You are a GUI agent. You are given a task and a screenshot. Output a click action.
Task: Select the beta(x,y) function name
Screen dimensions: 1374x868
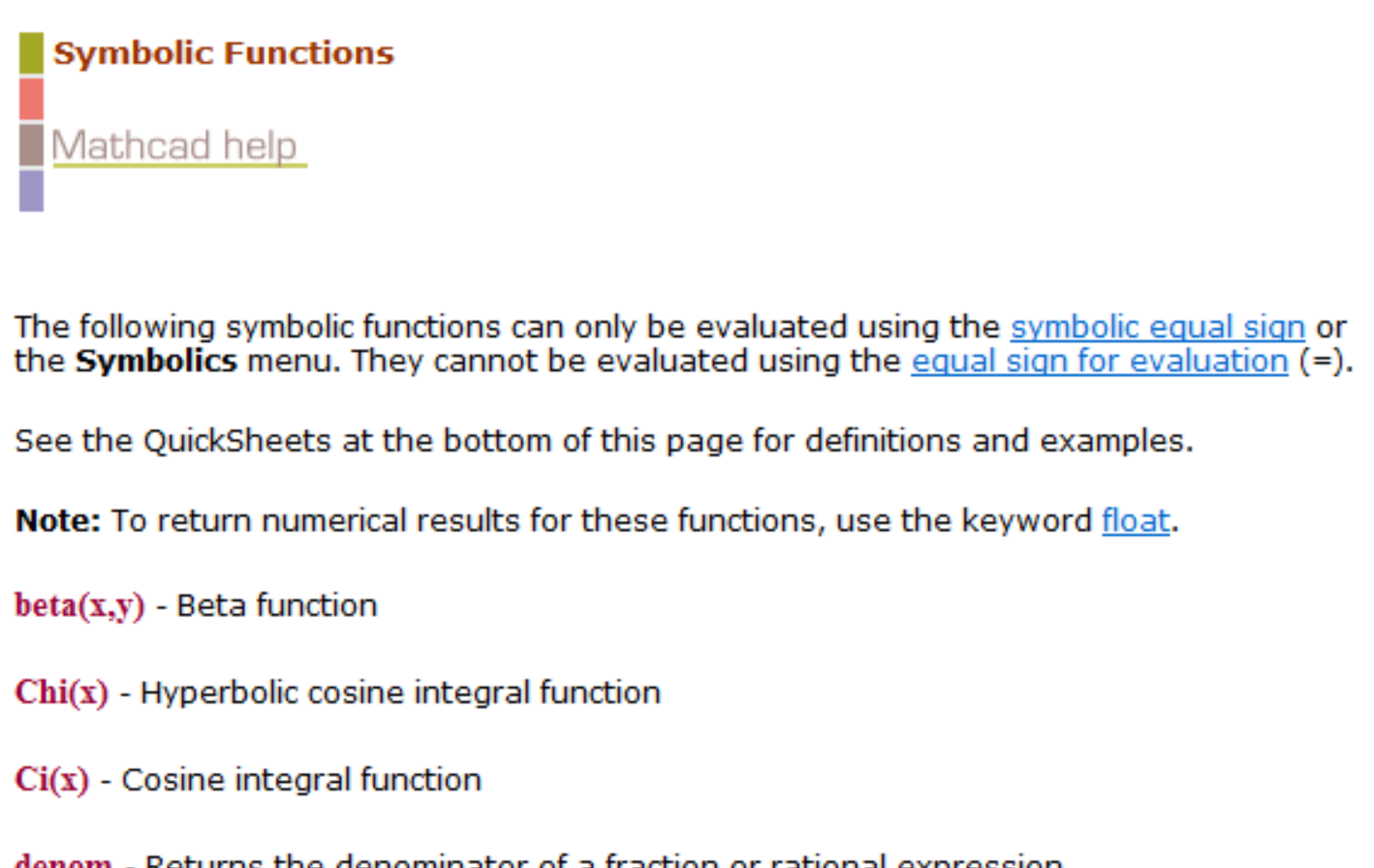point(79,606)
